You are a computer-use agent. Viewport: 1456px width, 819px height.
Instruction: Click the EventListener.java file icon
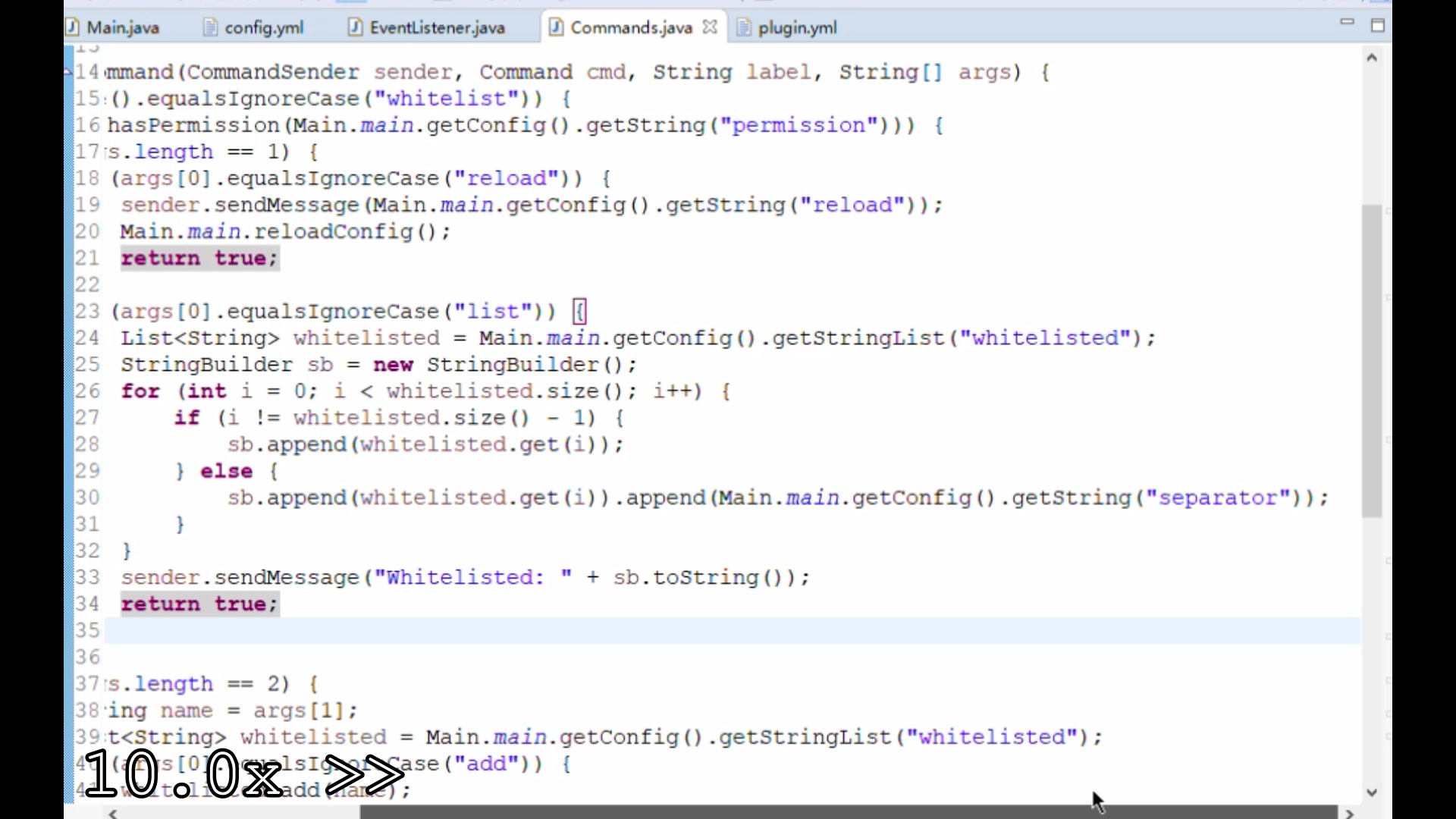[x=355, y=27]
